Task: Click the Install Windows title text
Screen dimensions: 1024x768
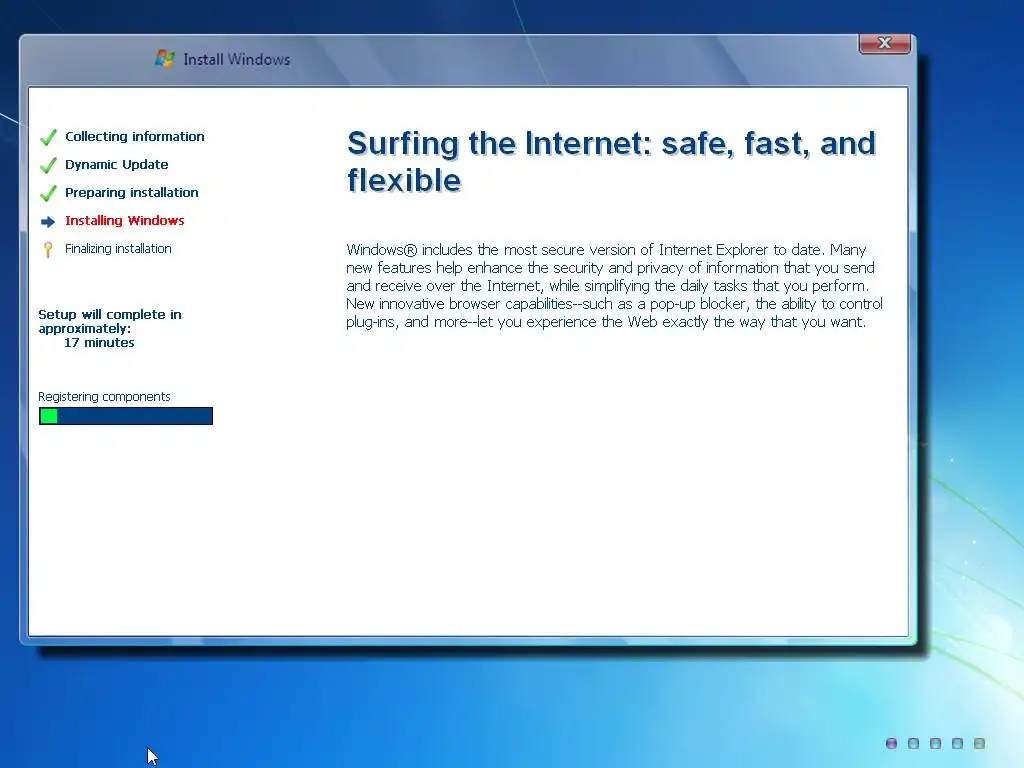Action: pos(236,59)
